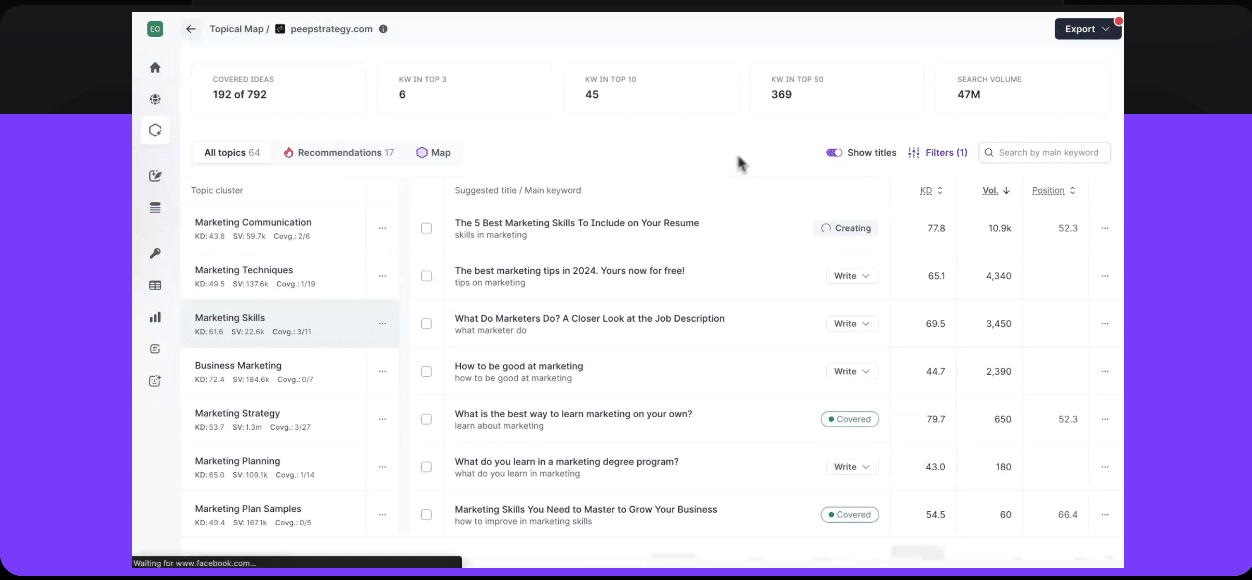Screen dimensions: 1252x580
Task: Click the info icon next to peepstrategy.com
Action: tap(384, 29)
